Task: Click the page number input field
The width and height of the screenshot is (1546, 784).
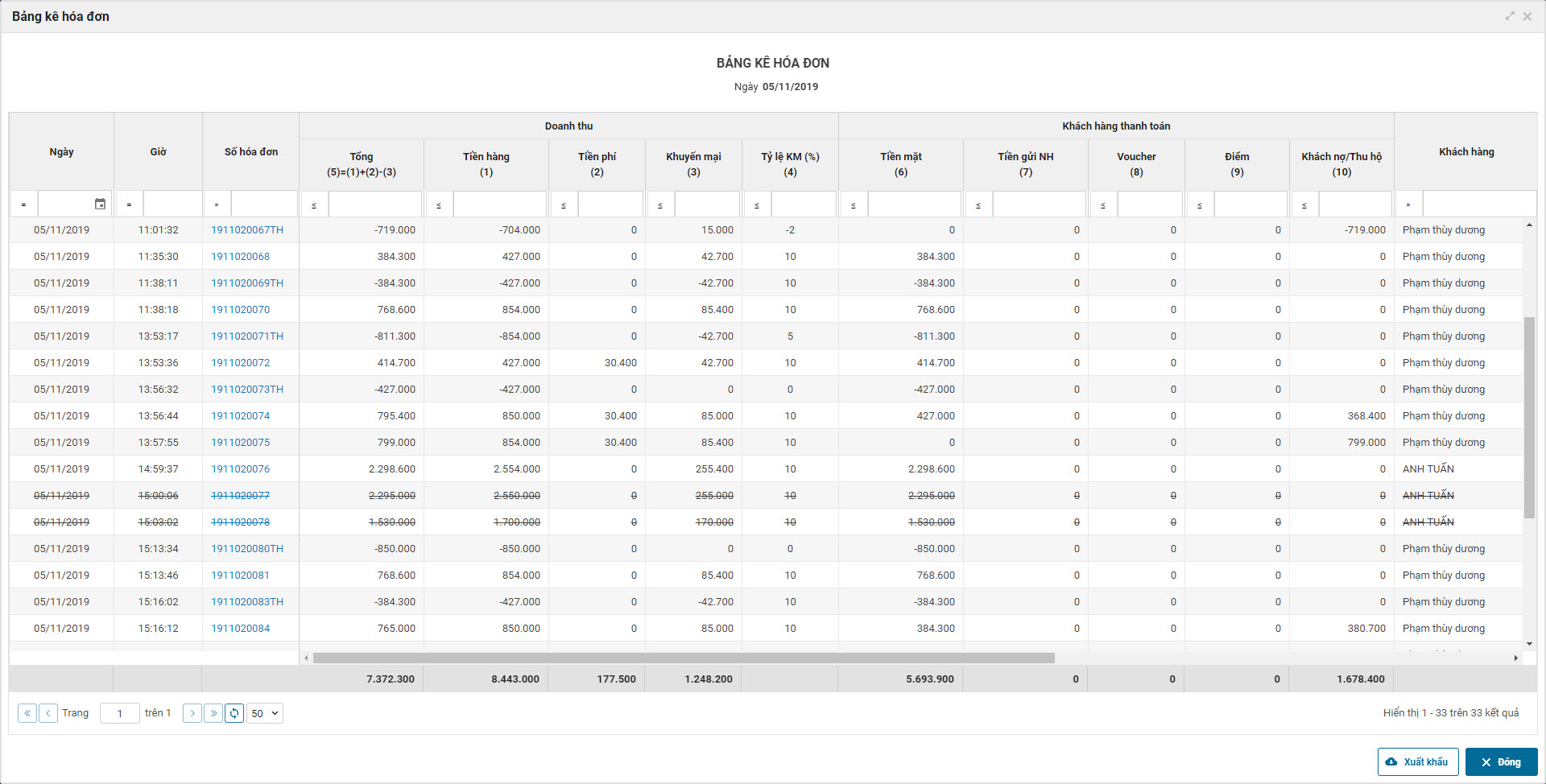Action: (120, 713)
